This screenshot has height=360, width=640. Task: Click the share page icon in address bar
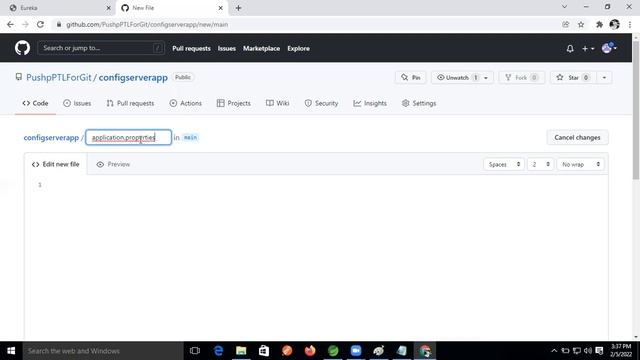click(x=565, y=24)
